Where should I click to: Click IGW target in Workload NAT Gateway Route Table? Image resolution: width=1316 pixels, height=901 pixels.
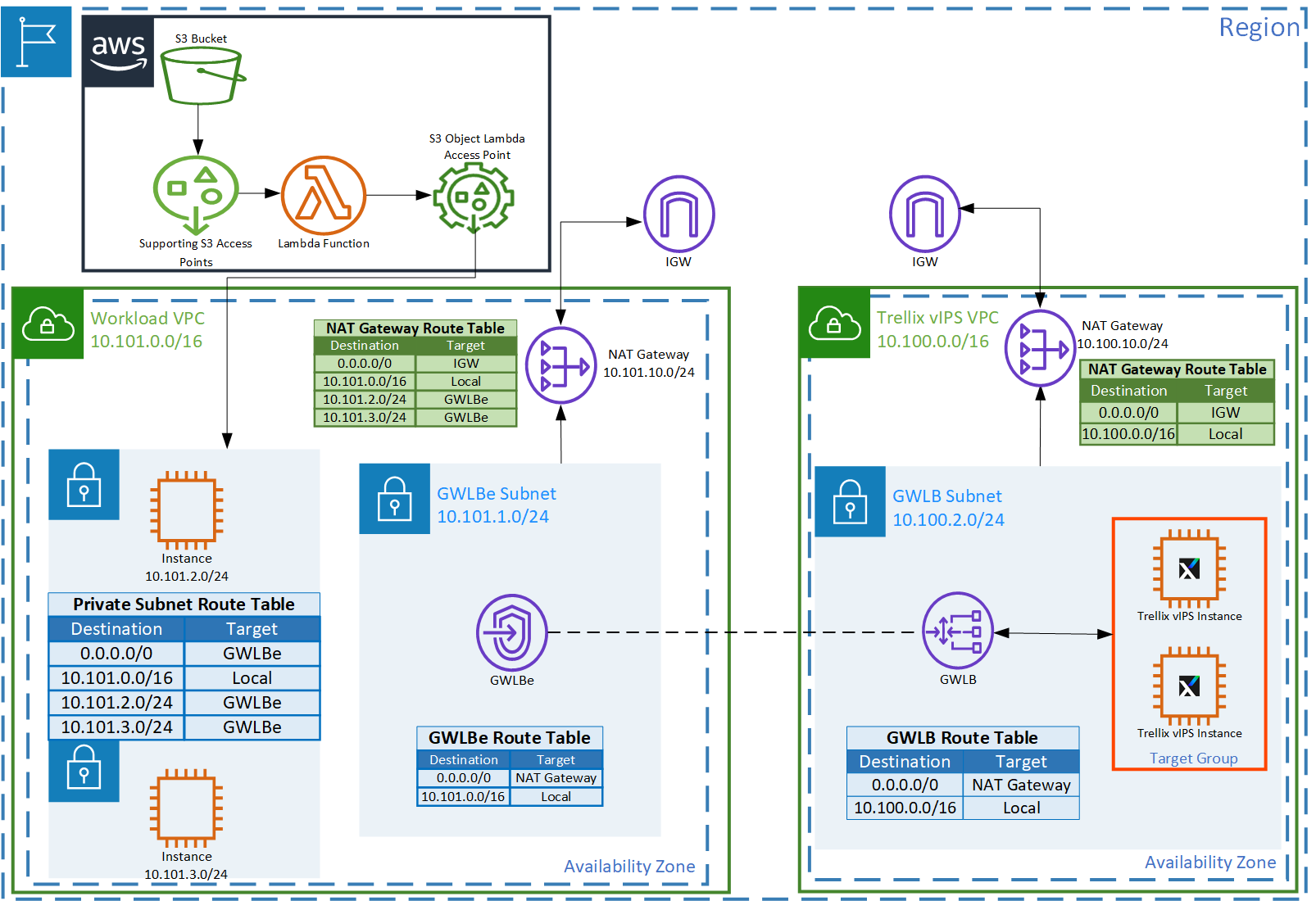[466, 364]
